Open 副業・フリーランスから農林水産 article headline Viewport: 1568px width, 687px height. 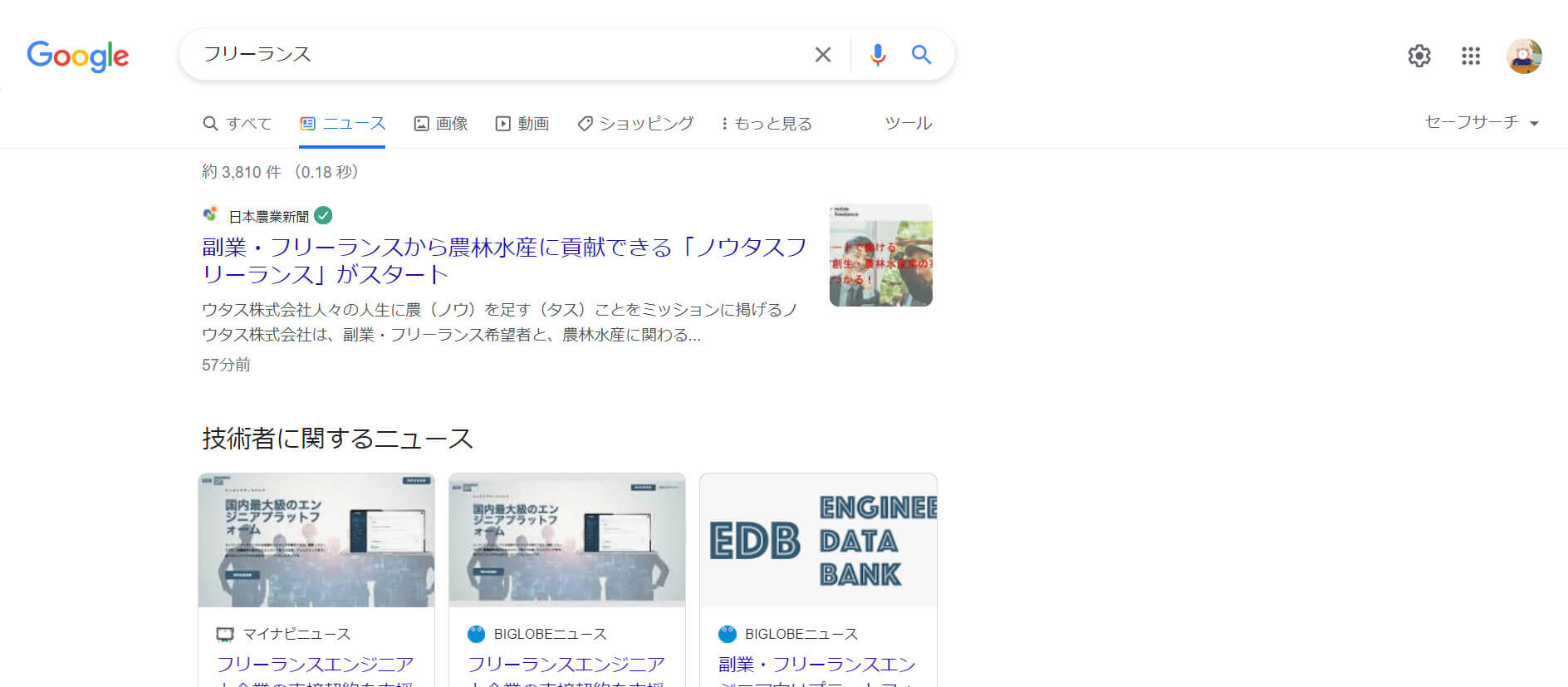click(x=504, y=260)
